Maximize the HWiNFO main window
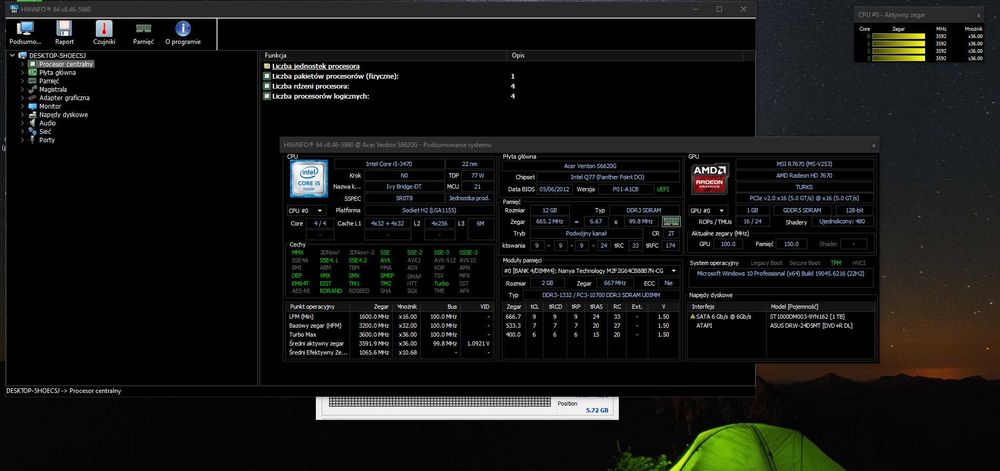Screen dimensions: 1000x471 click(x=719, y=9)
